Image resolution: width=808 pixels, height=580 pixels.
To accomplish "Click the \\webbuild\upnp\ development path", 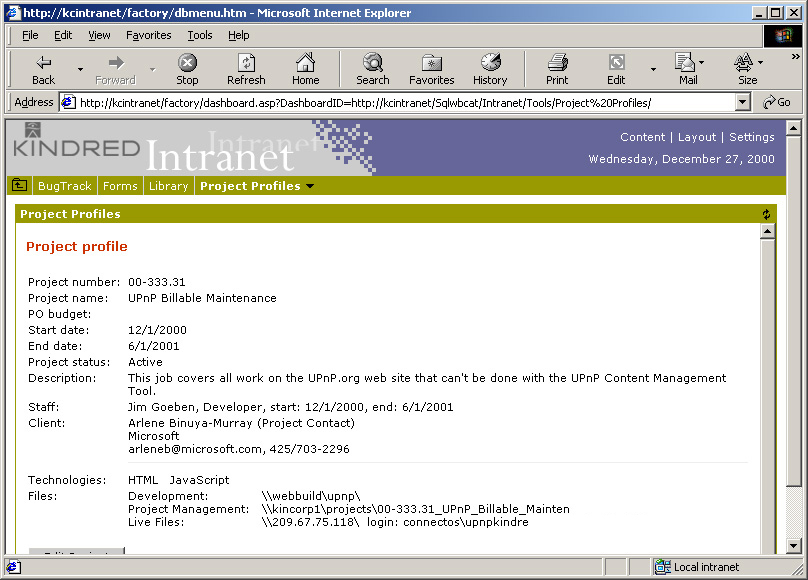I will (x=311, y=496).
